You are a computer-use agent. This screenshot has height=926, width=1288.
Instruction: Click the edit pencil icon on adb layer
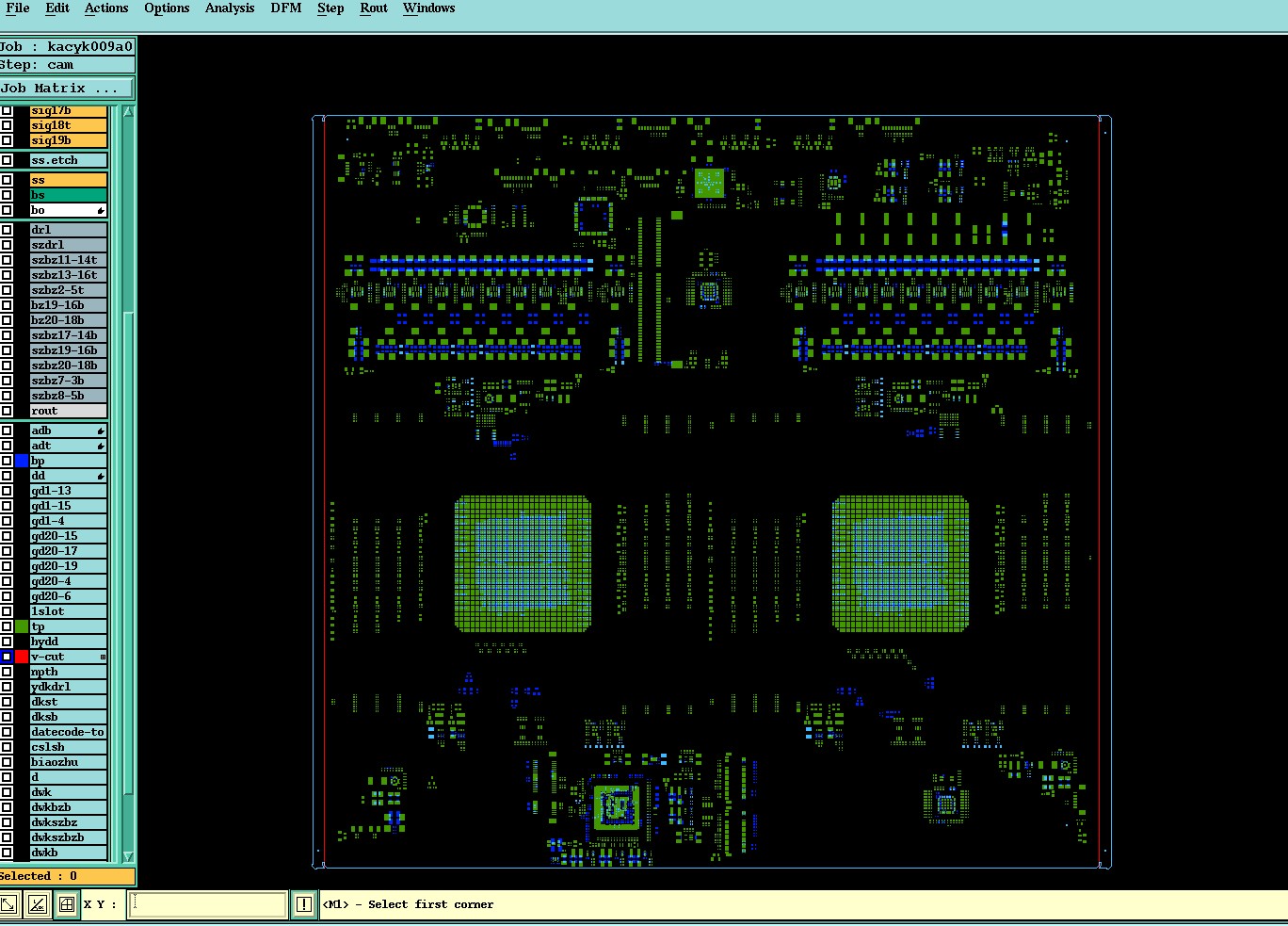click(x=101, y=431)
